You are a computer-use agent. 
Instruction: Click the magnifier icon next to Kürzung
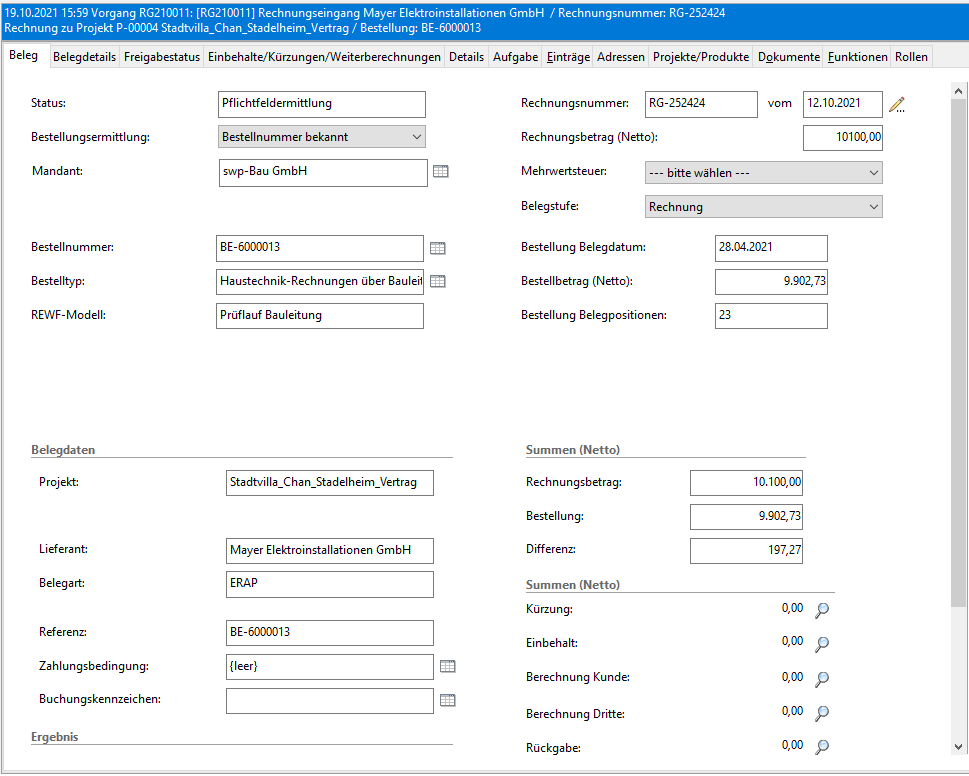(x=822, y=610)
